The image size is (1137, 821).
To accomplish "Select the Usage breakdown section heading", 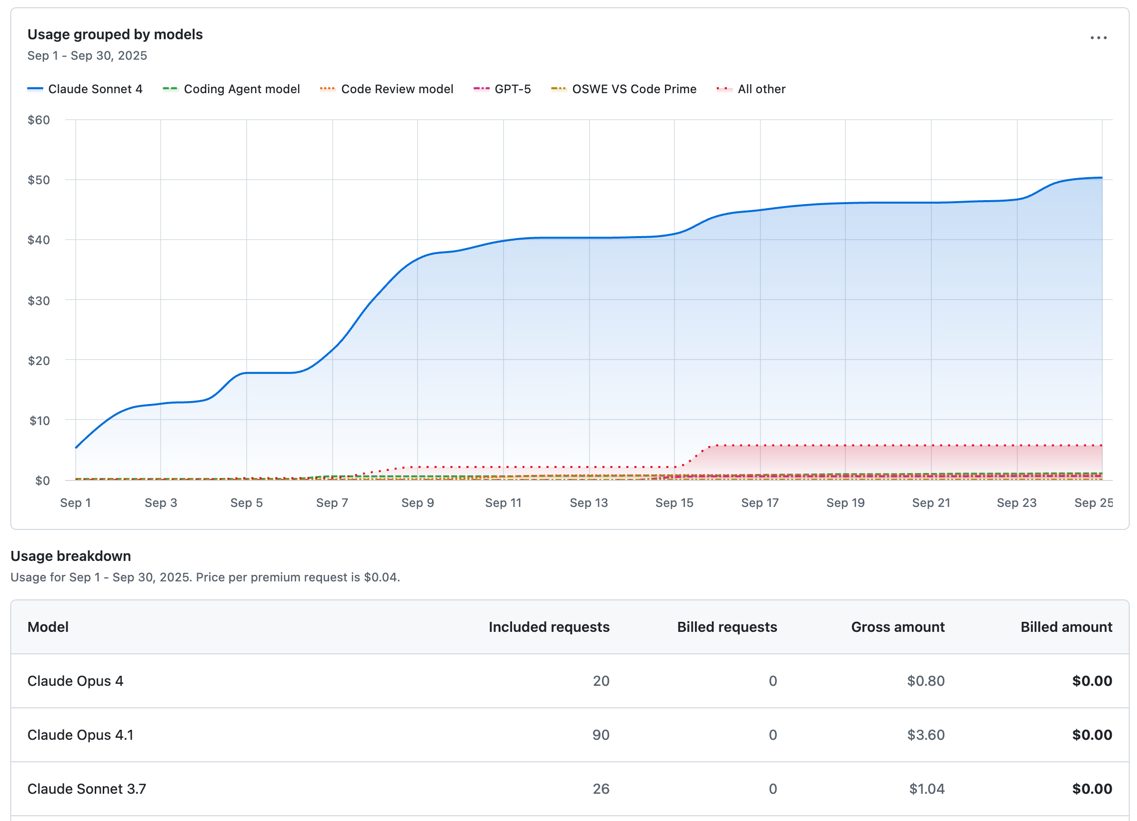I will [x=68, y=556].
